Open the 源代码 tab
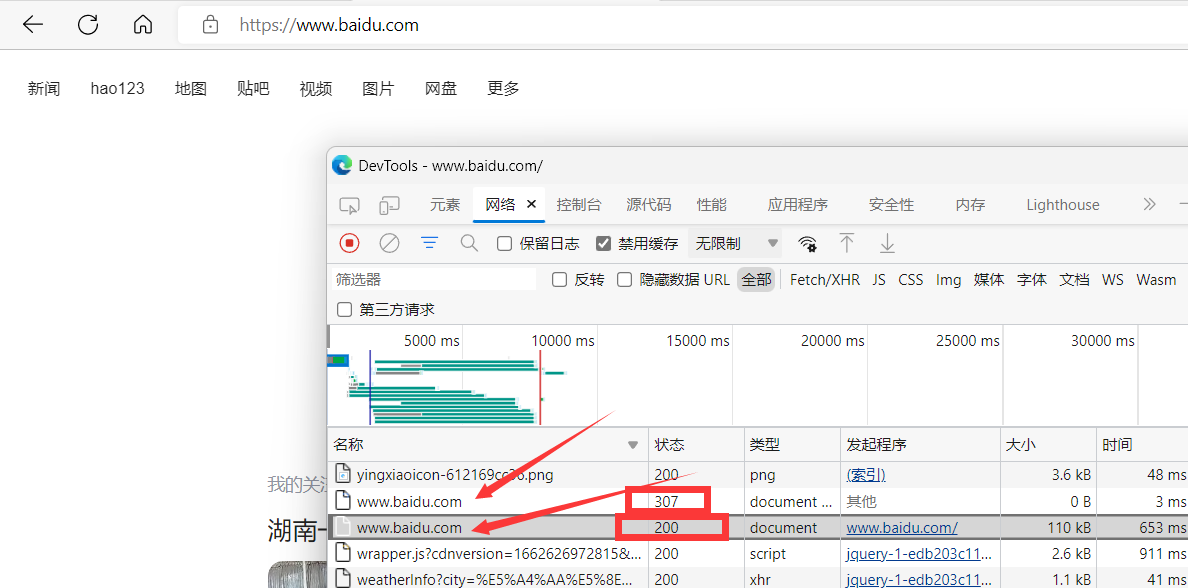The height and width of the screenshot is (588, 1188). pyautogui.click(x=649, y=205)
